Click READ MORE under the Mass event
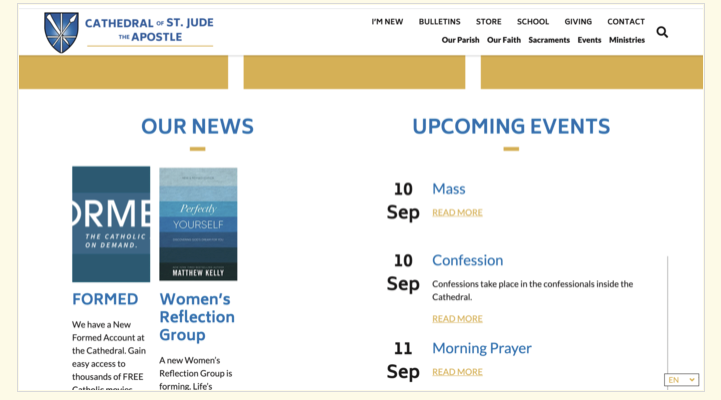 pyautogui.click(x=457, y=212)
